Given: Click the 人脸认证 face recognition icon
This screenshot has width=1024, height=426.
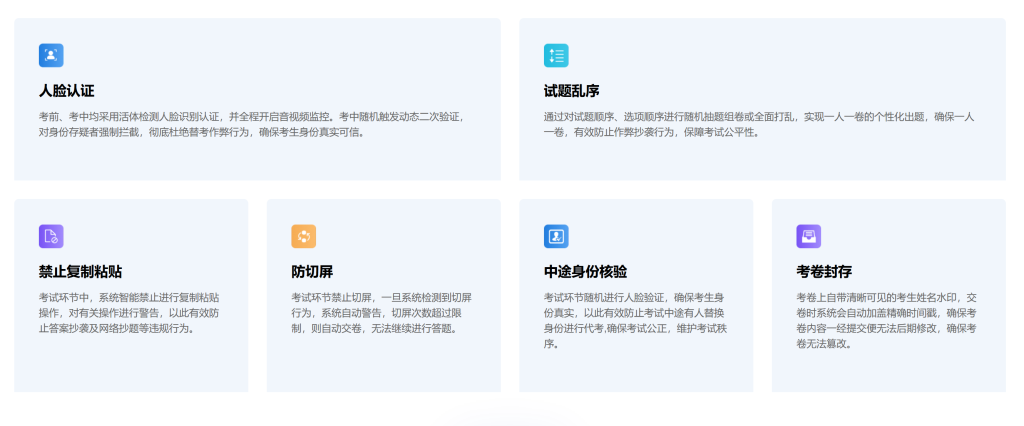Looking at the screenshot, I should [x=51, y=56].
